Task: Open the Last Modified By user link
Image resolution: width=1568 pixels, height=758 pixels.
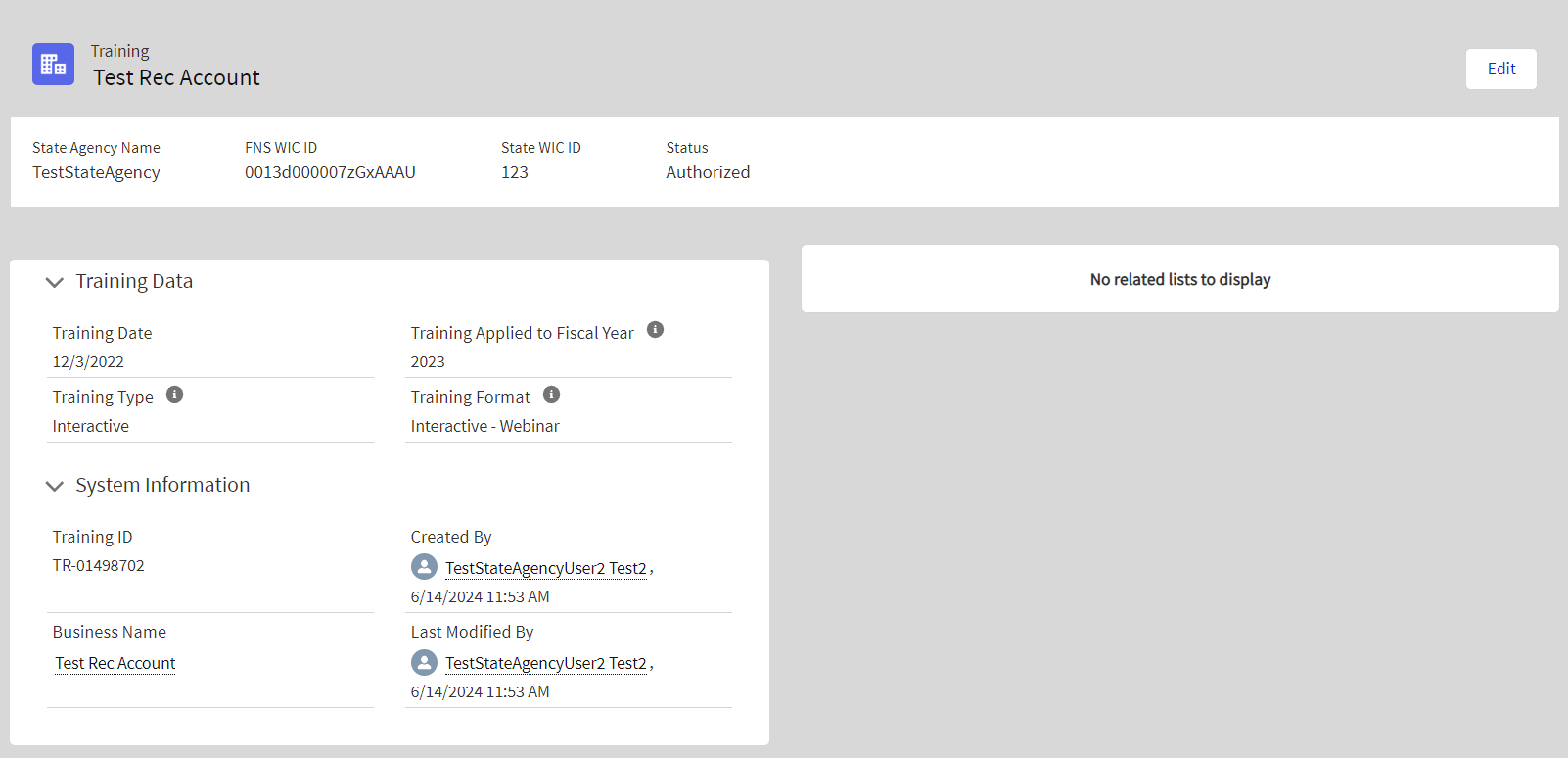Action: tap(545, 663)
